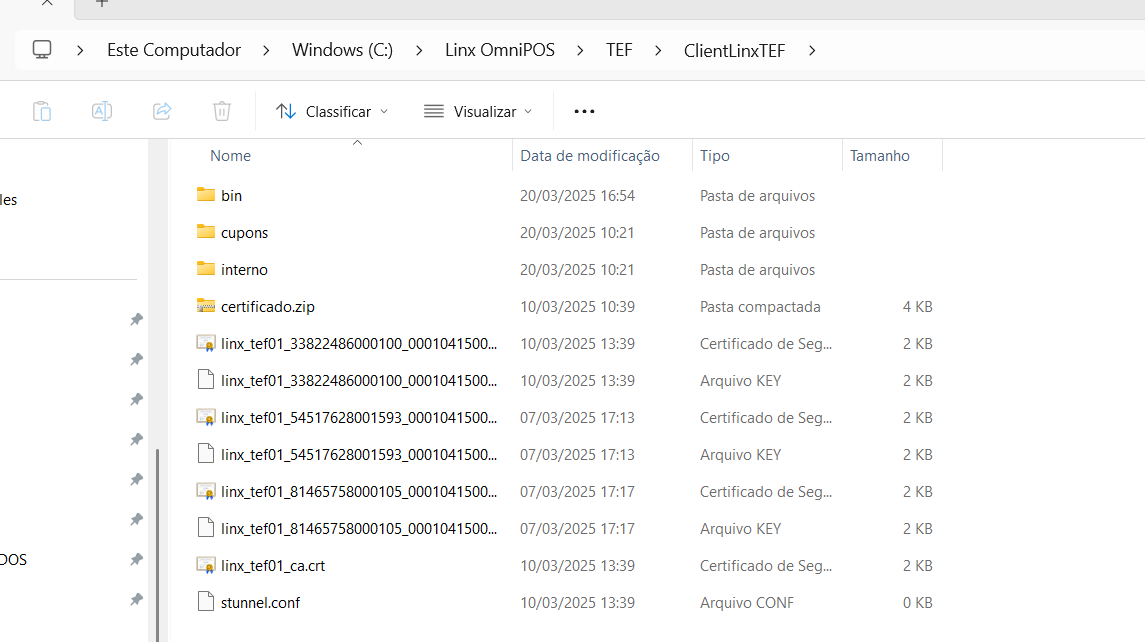This screenshot has width=1145, height=642.
Task: Open the three-dots more options menu
Action: click(x=584, y=112)
